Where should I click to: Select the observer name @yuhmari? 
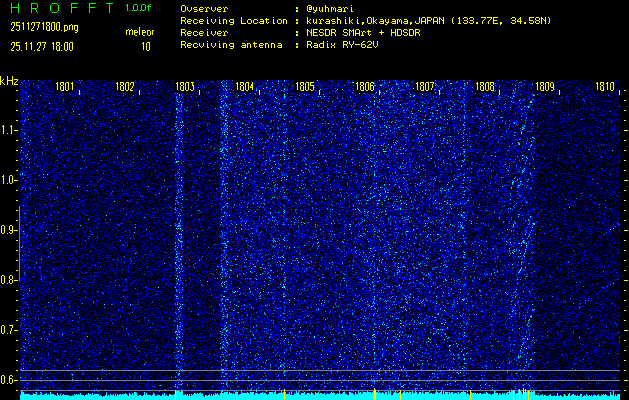pyautogui.click(x=330, y=9)
